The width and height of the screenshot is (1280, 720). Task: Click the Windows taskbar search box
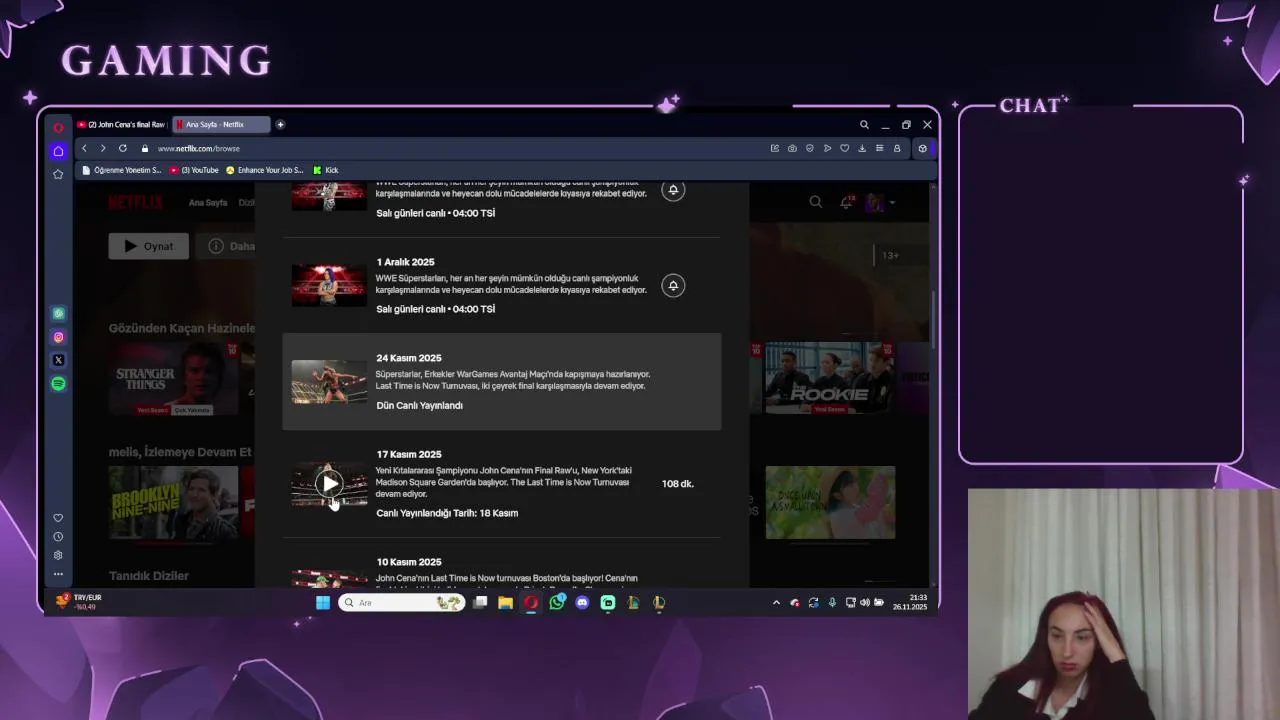pos(402,603)
